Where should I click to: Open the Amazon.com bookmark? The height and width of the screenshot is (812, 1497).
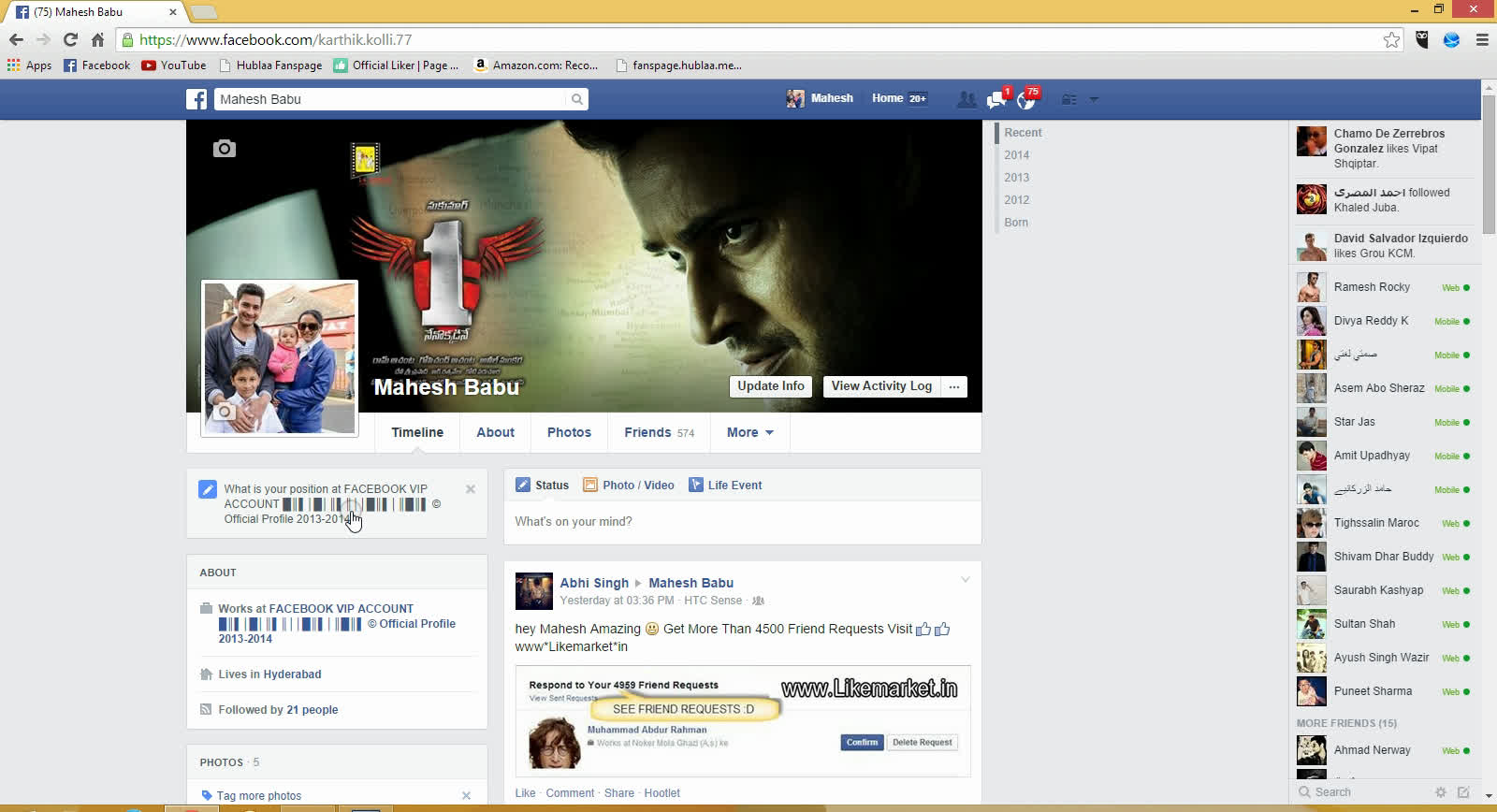[536, 65]
